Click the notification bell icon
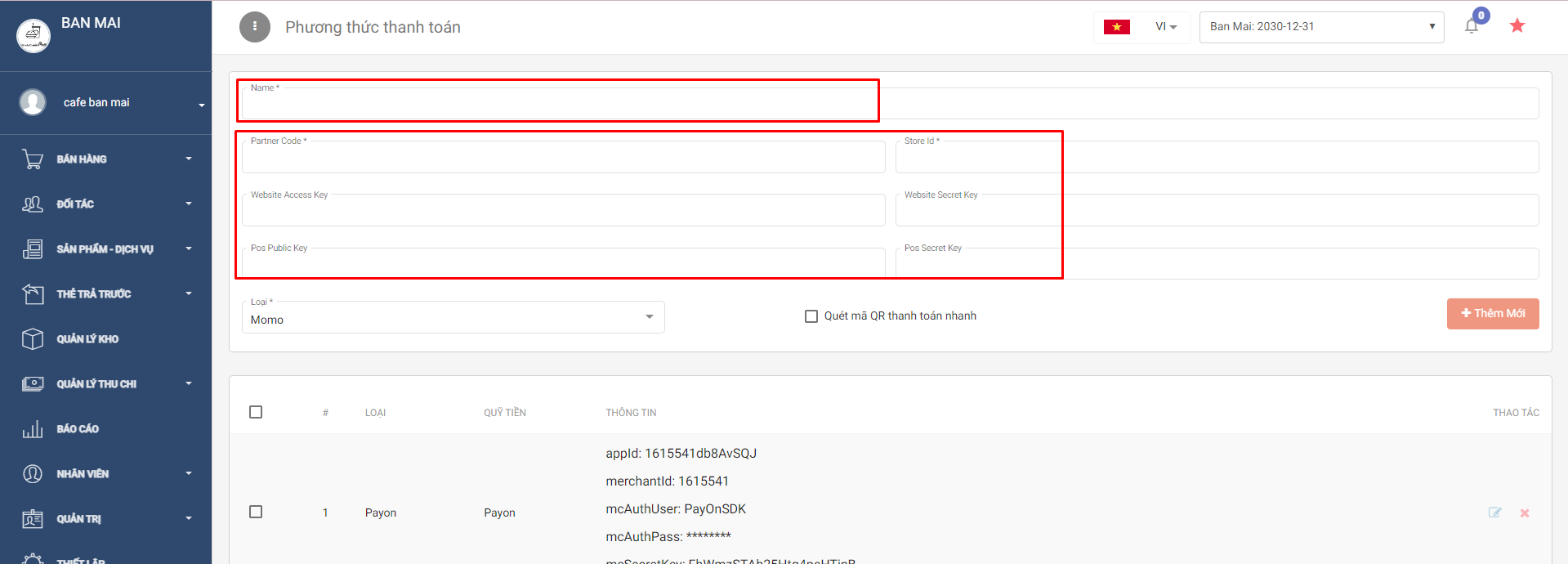The width and height of the screenshot is (1568, 564). click(1472, 26)
